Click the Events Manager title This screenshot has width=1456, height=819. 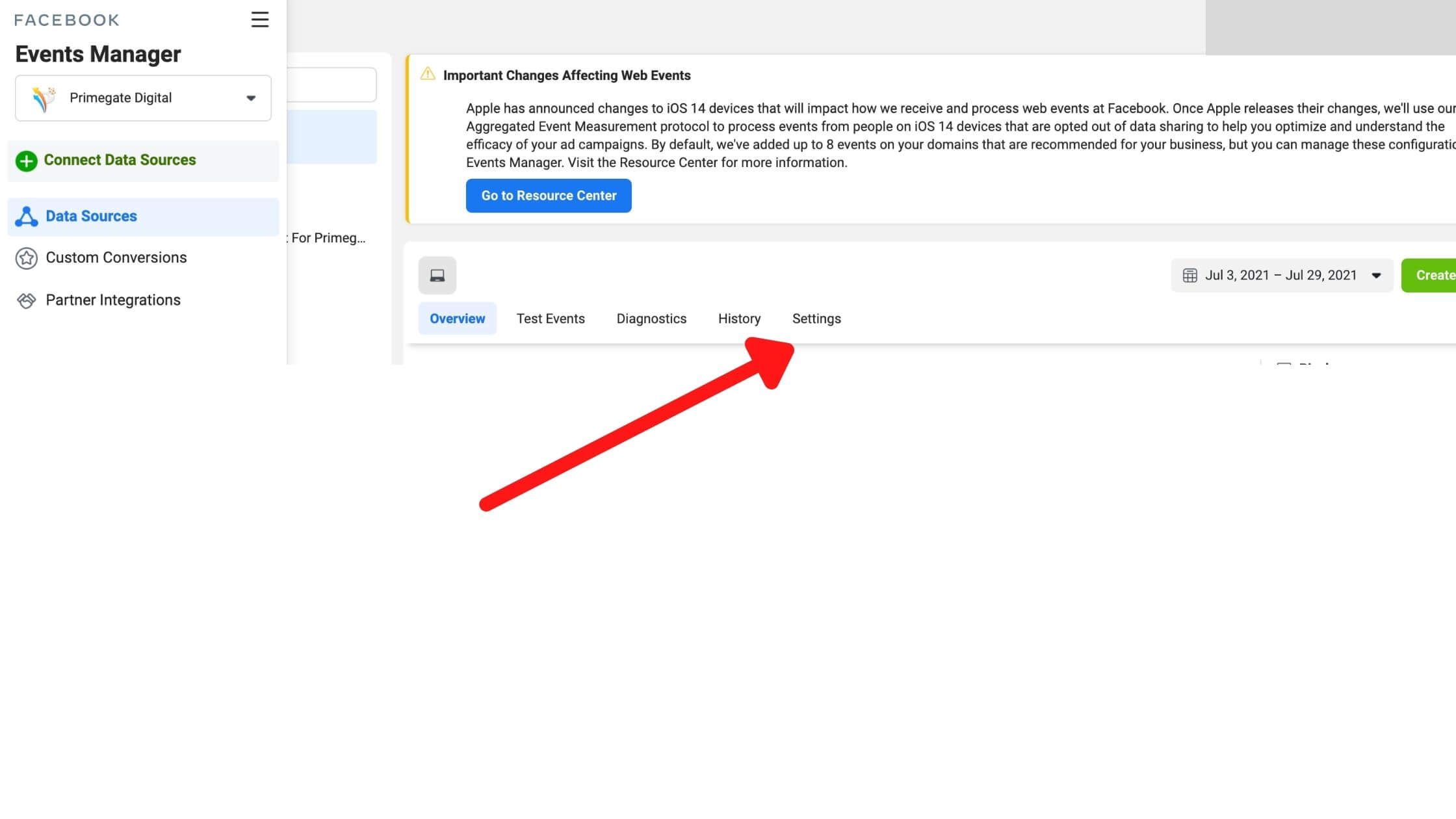[x=97, y=54]
